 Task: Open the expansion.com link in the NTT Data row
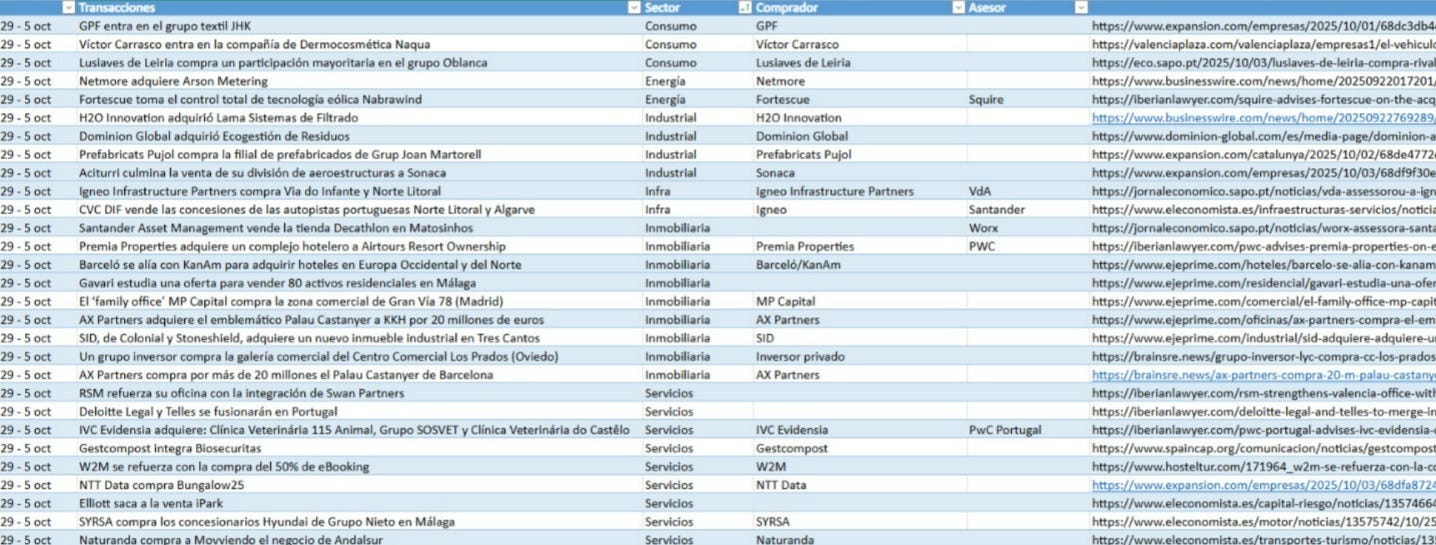[1263, 485]
